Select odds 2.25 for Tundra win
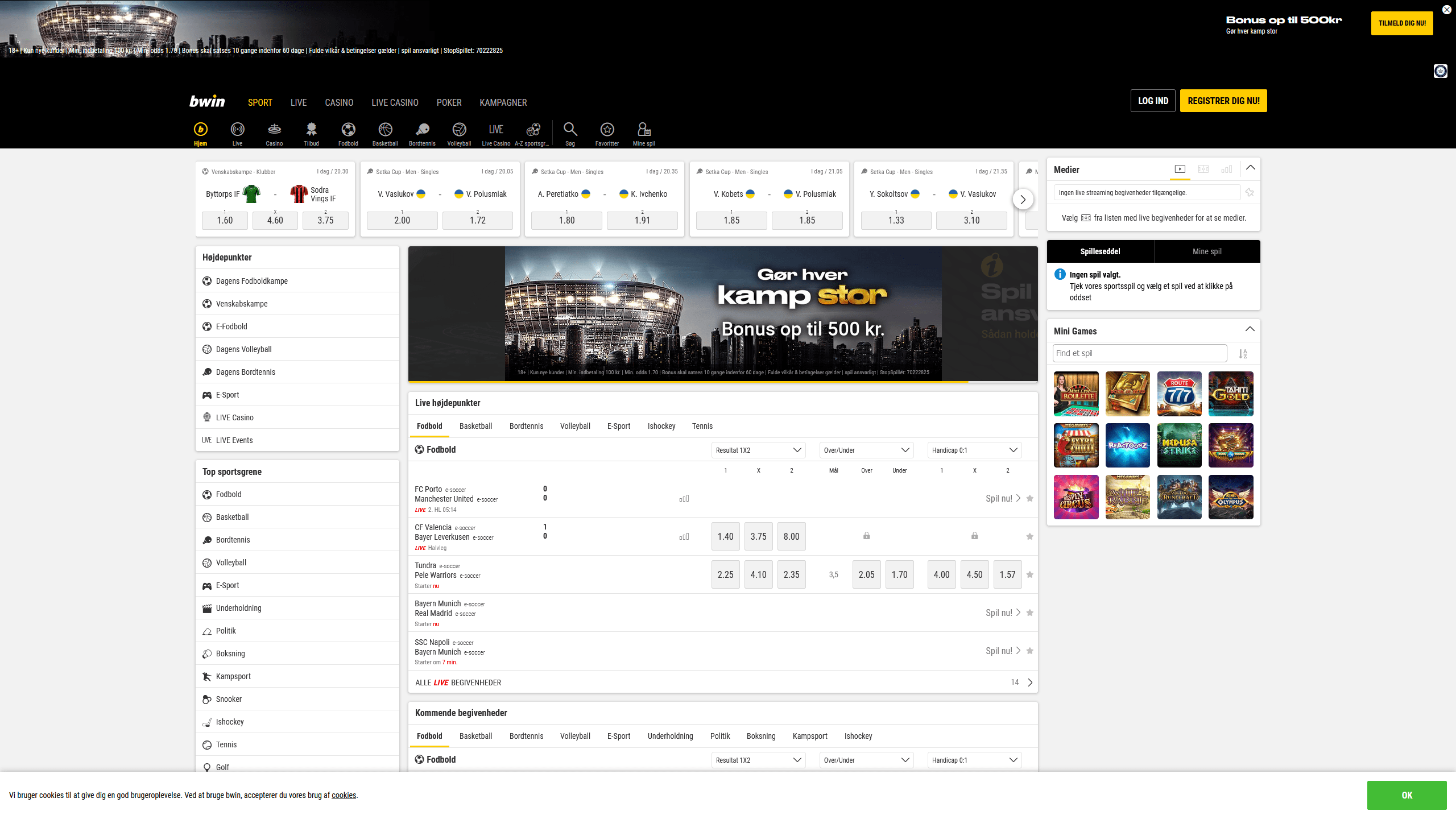The height and width of the screenshot is (819, 1456). [725, 574]
